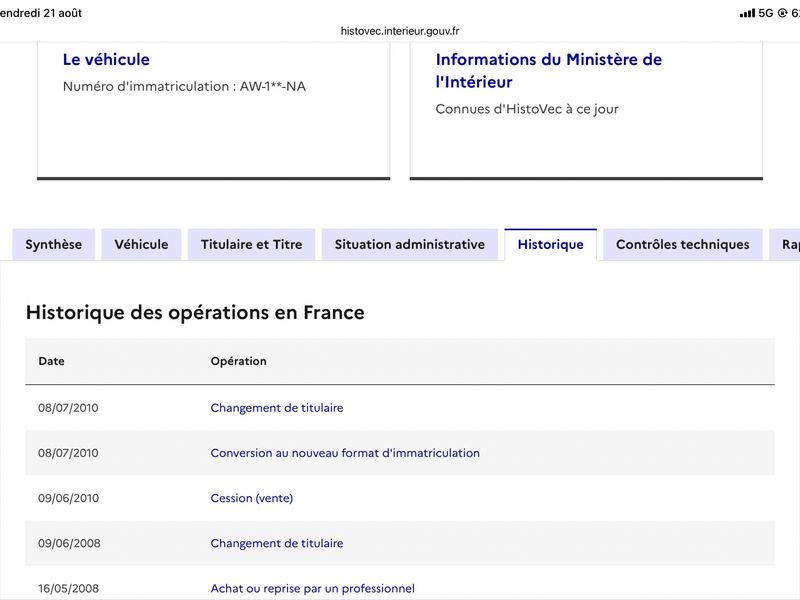This screenshot has width=800, height=600.
Task: Open the Contrôles techniques tab
Action: tap(683, 244)
